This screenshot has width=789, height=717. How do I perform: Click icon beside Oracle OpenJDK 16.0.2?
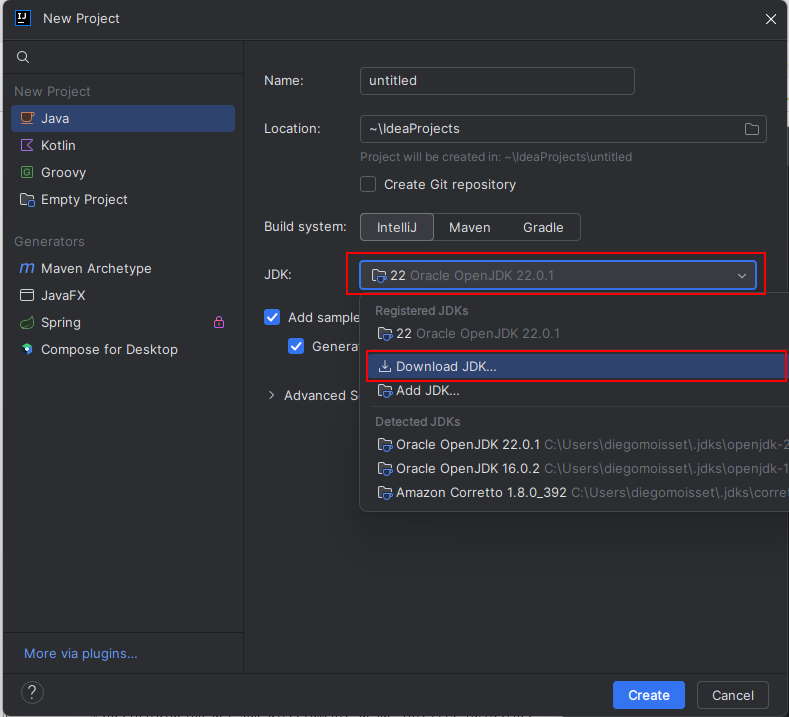[x=385, y=468]
